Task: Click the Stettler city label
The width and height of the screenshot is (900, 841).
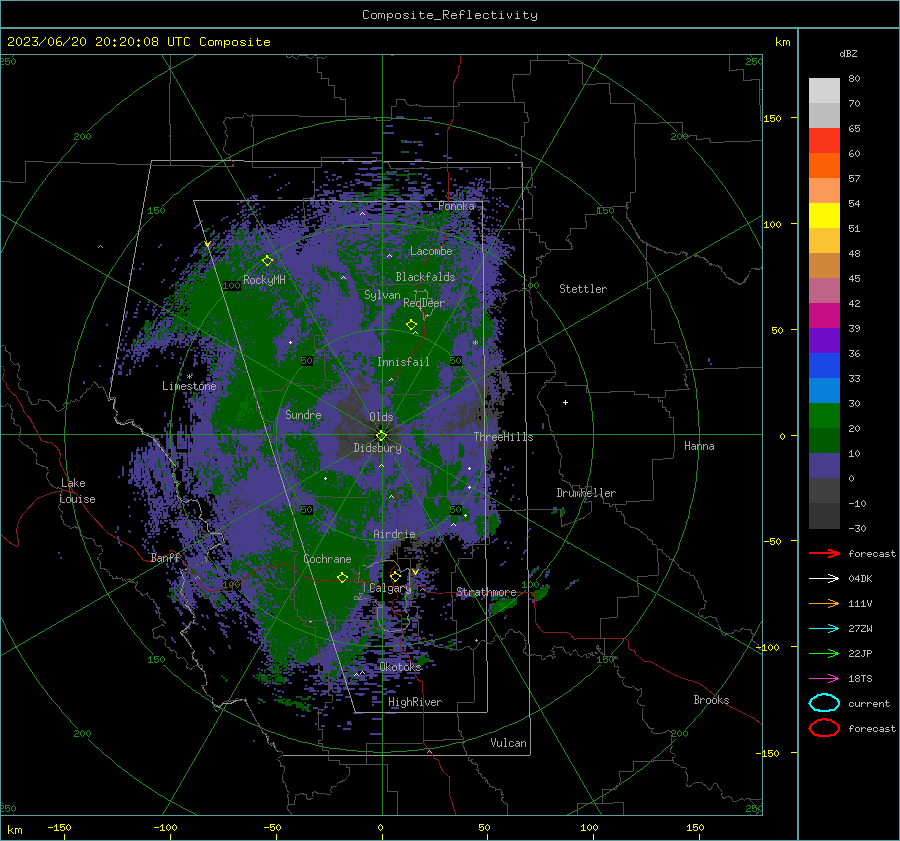Action: pos(583,289)
